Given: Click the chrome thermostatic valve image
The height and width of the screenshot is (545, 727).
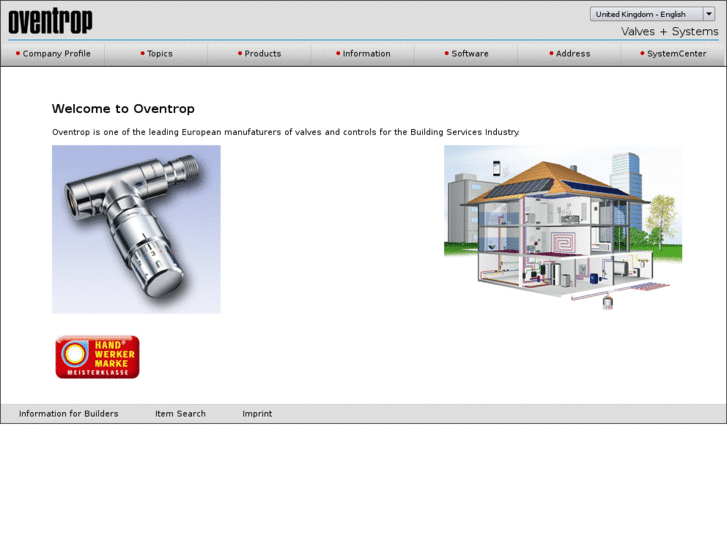Looking at the screenshot, I should [x=136, y=230].
